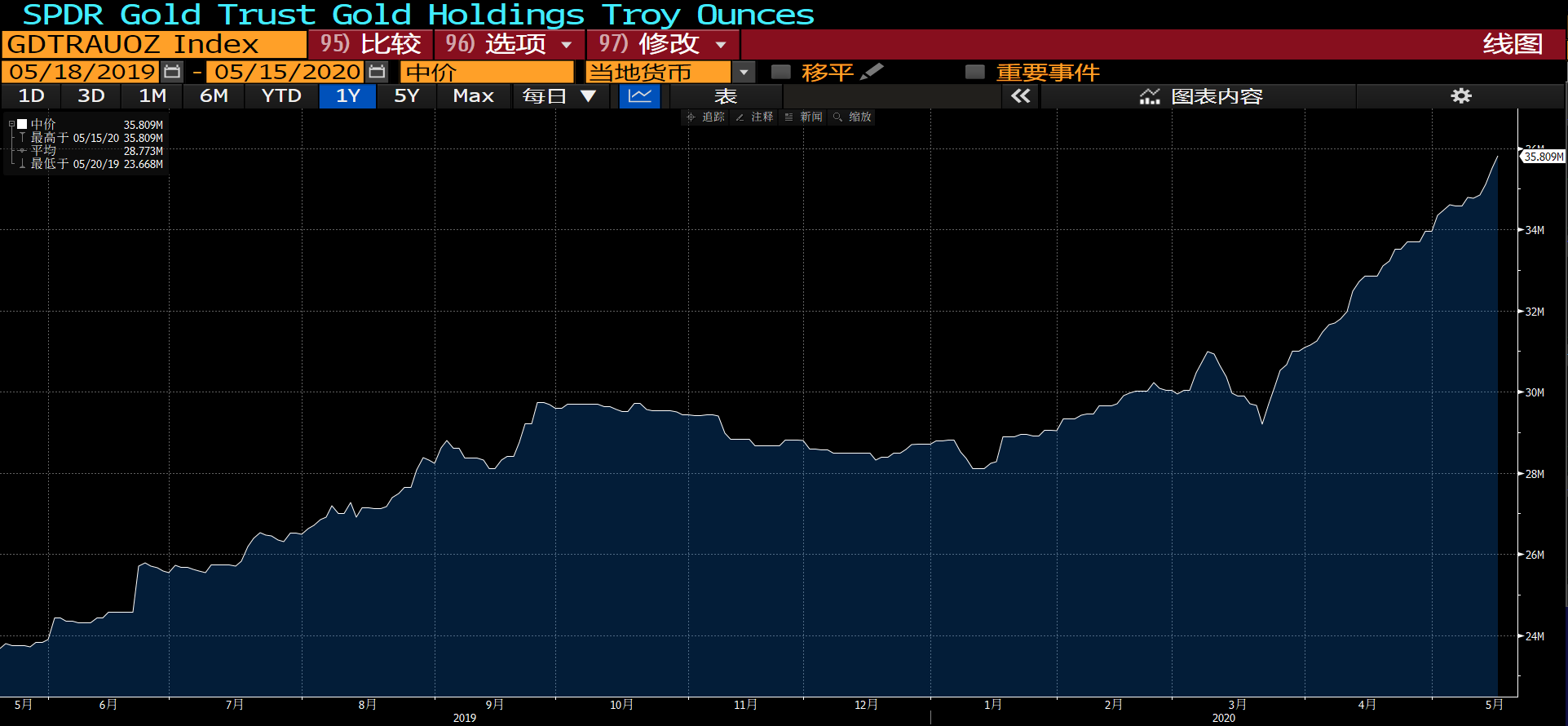Screen dimensions: 1568x726
Task: Click the 24M y-axis label
Action: [1535, 636]
